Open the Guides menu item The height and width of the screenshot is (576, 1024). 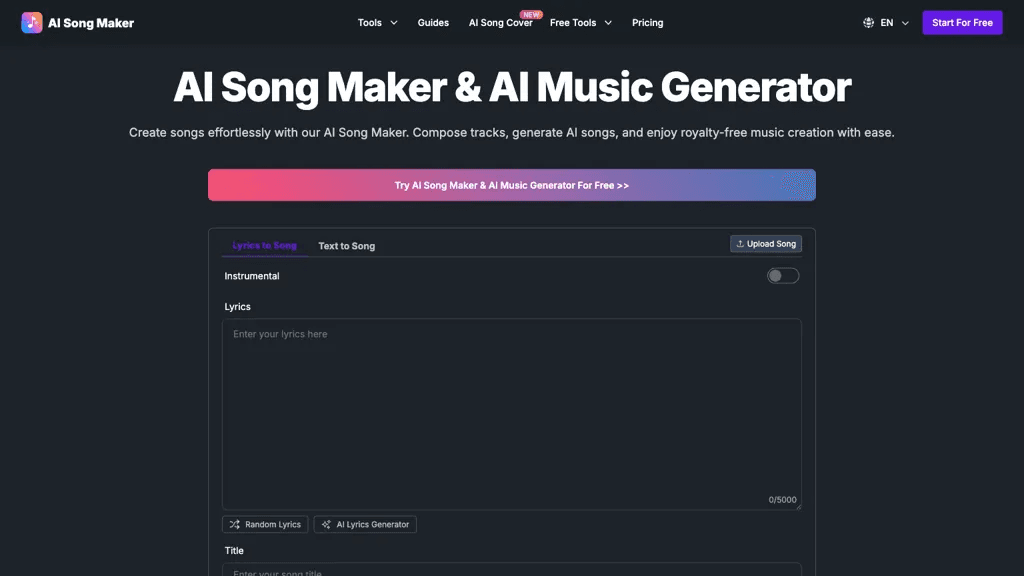pos(433,23)
